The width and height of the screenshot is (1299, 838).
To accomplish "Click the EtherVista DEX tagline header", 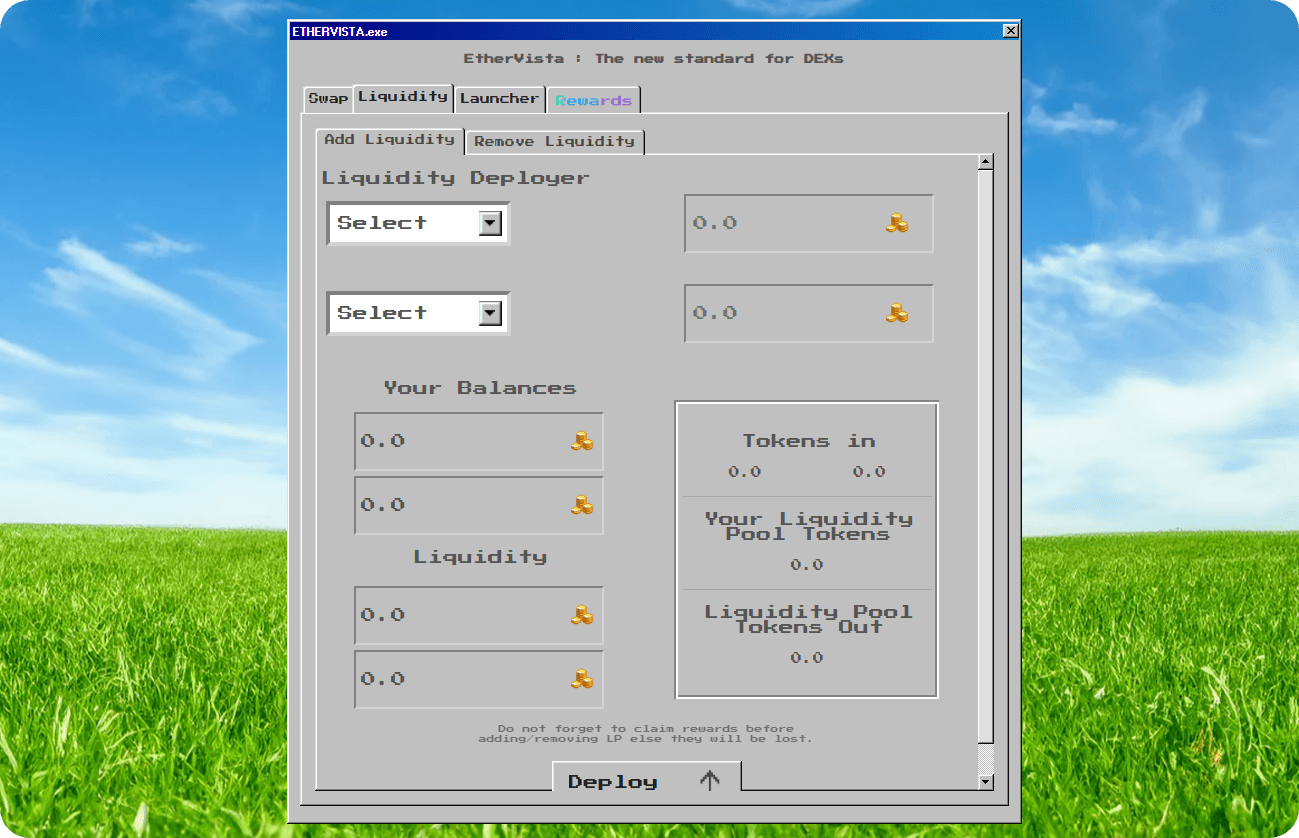I will (653, 59).
